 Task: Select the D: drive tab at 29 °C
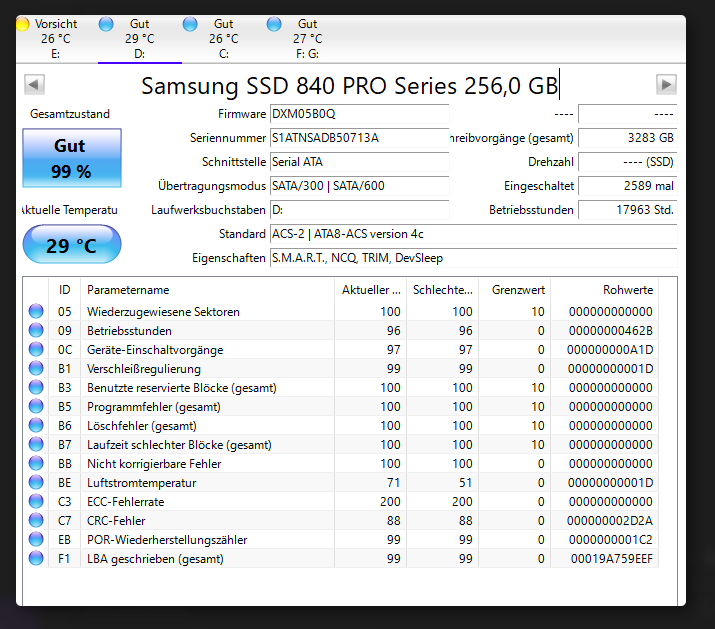pyautogui.click(x=140, y=39)
